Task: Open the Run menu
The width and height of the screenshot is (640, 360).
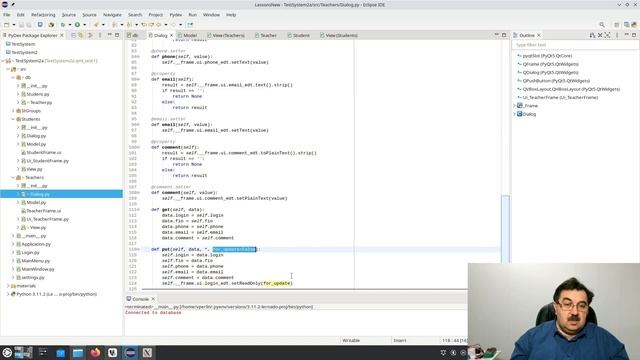Action: 193,15
